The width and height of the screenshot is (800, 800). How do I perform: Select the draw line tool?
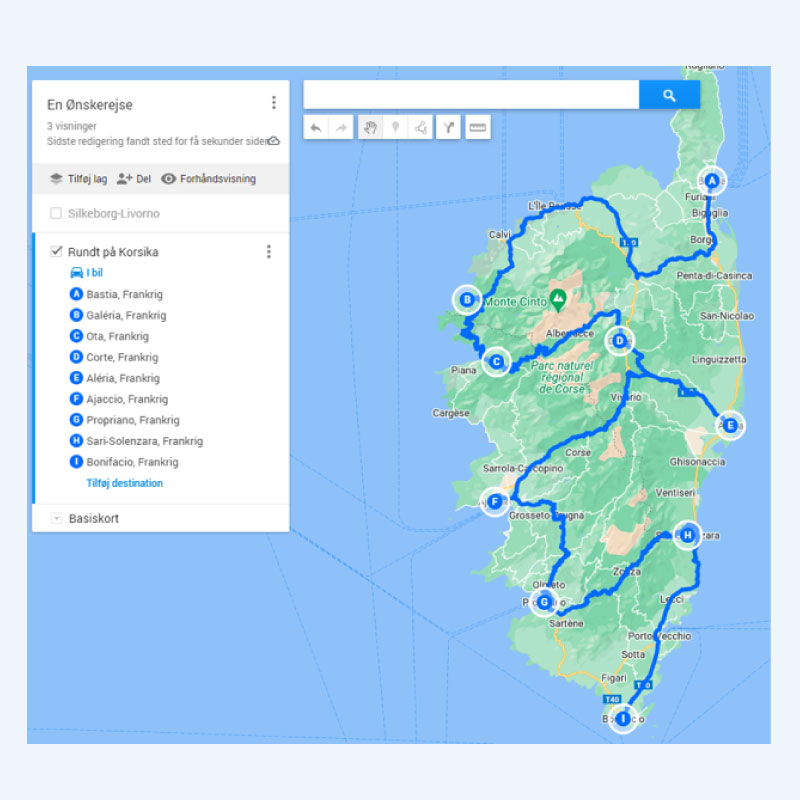point(420,128)
